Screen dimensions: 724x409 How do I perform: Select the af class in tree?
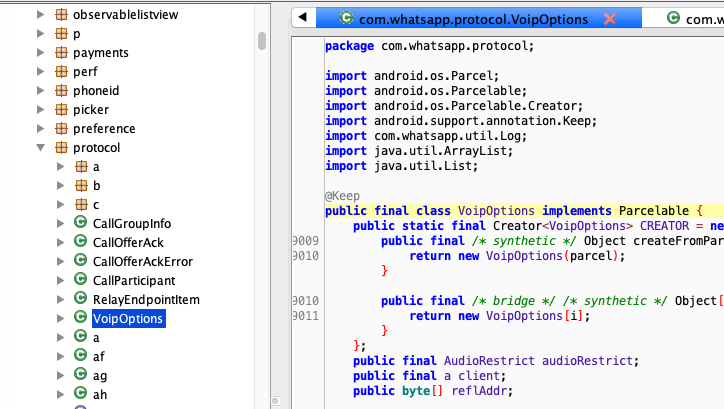98,356
